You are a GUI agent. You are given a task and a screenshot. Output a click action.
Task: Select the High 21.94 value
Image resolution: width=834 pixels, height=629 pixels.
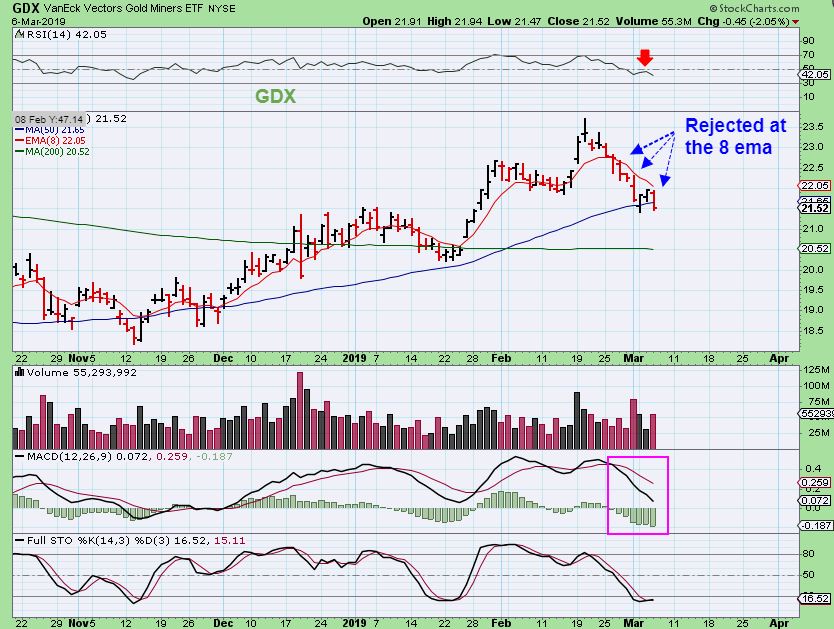pos(455,21)
